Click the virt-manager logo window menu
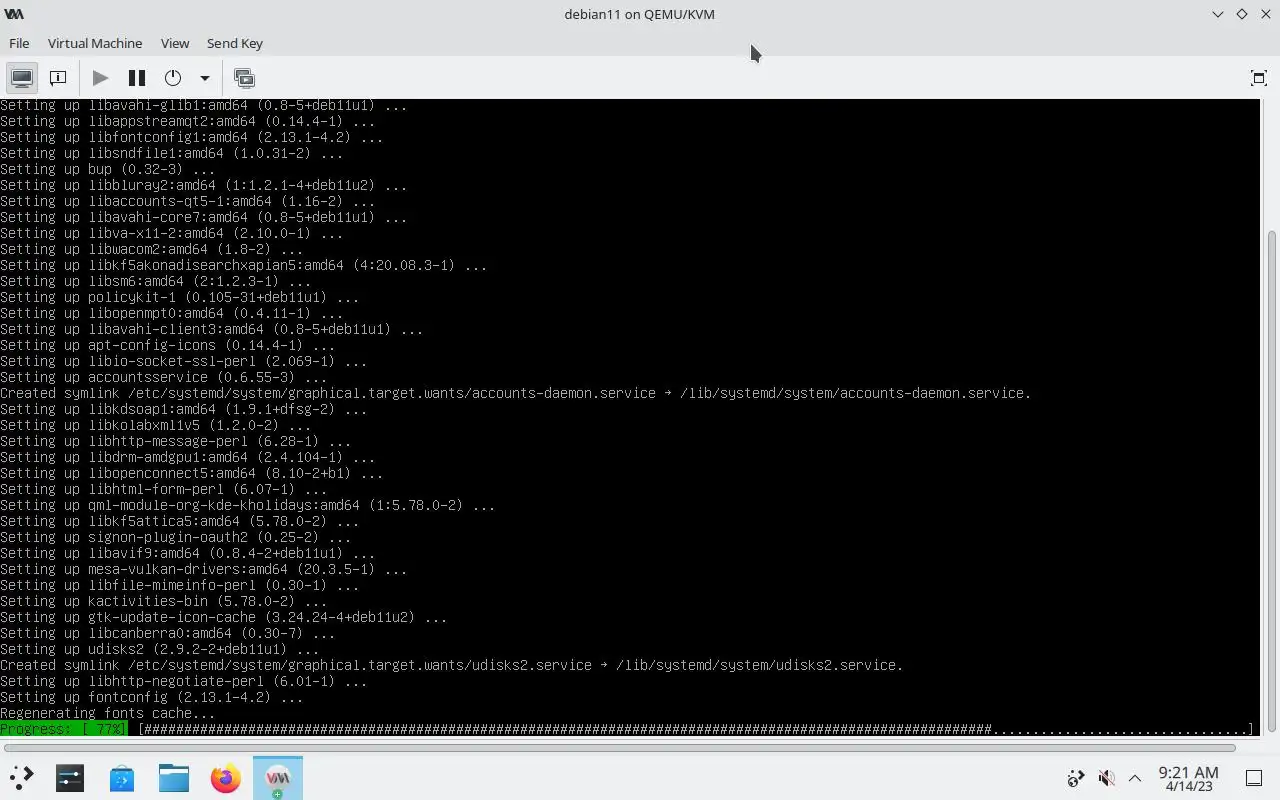This screenshot has width=1280, height=800. tap(14, 14)
